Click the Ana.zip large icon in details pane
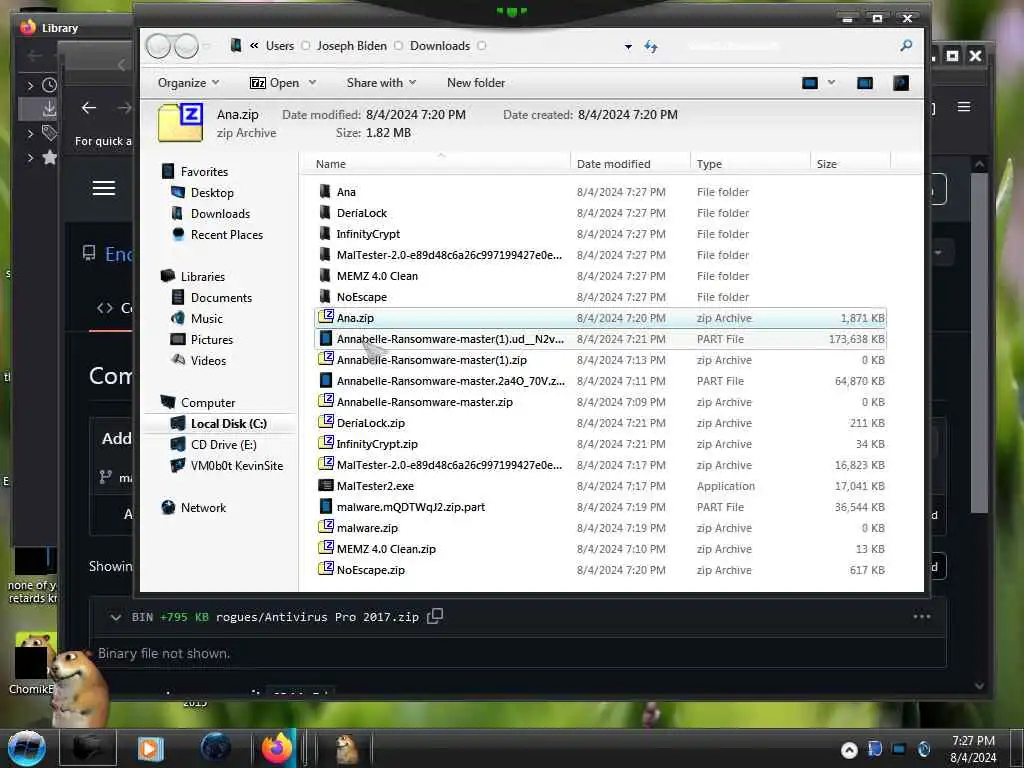This screenshot has width=1024, height=768. [181, 122]
